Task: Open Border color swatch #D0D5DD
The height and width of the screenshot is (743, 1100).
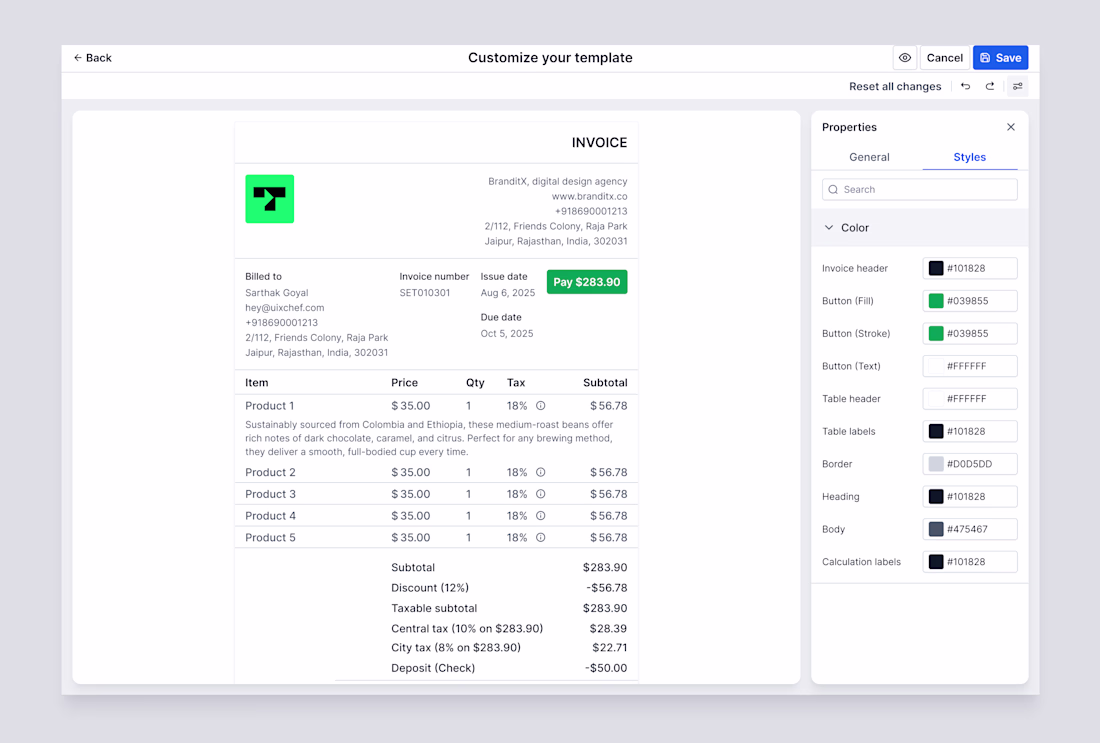Action: point(936,464)
